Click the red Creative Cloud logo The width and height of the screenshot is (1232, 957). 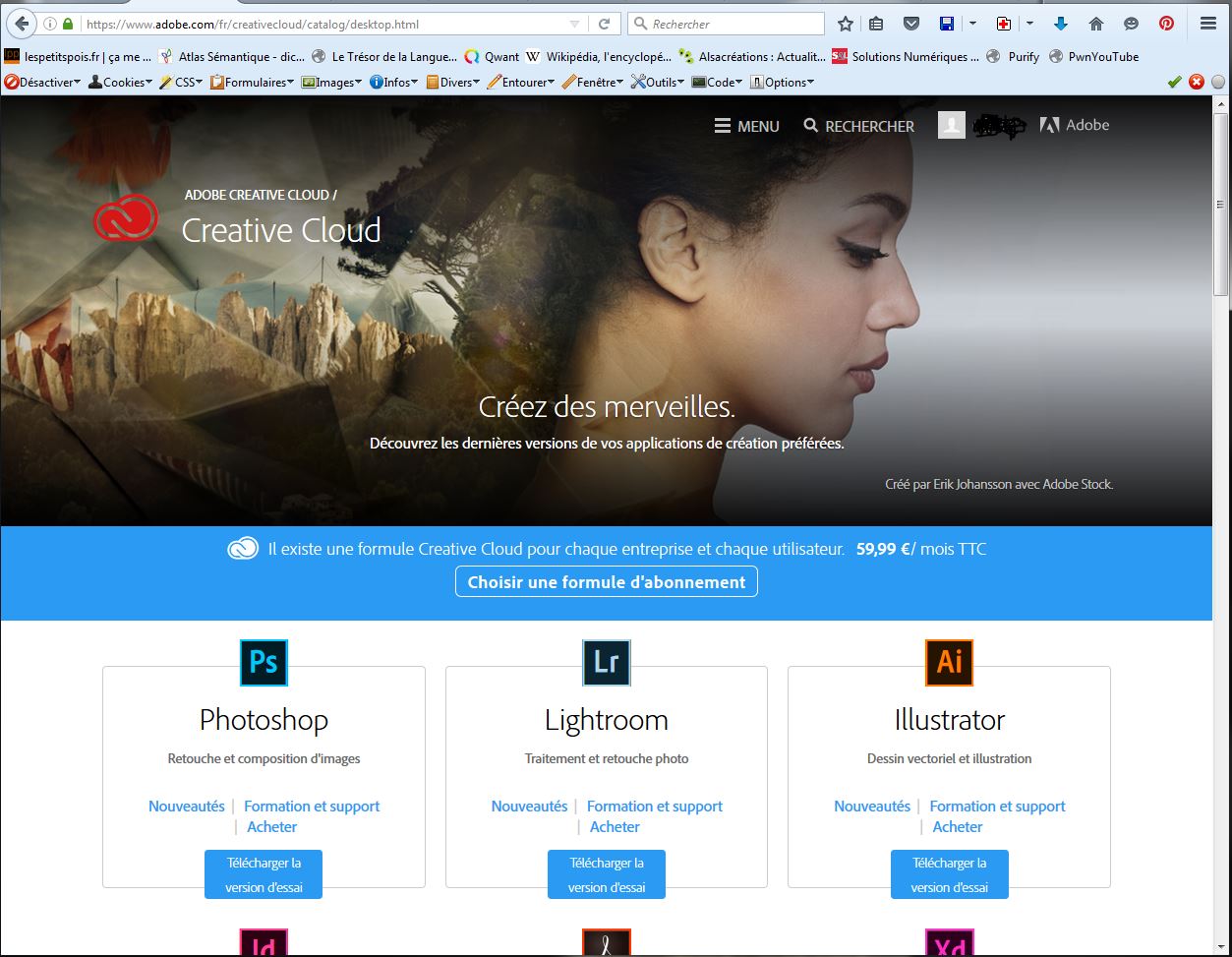(126, 218)
